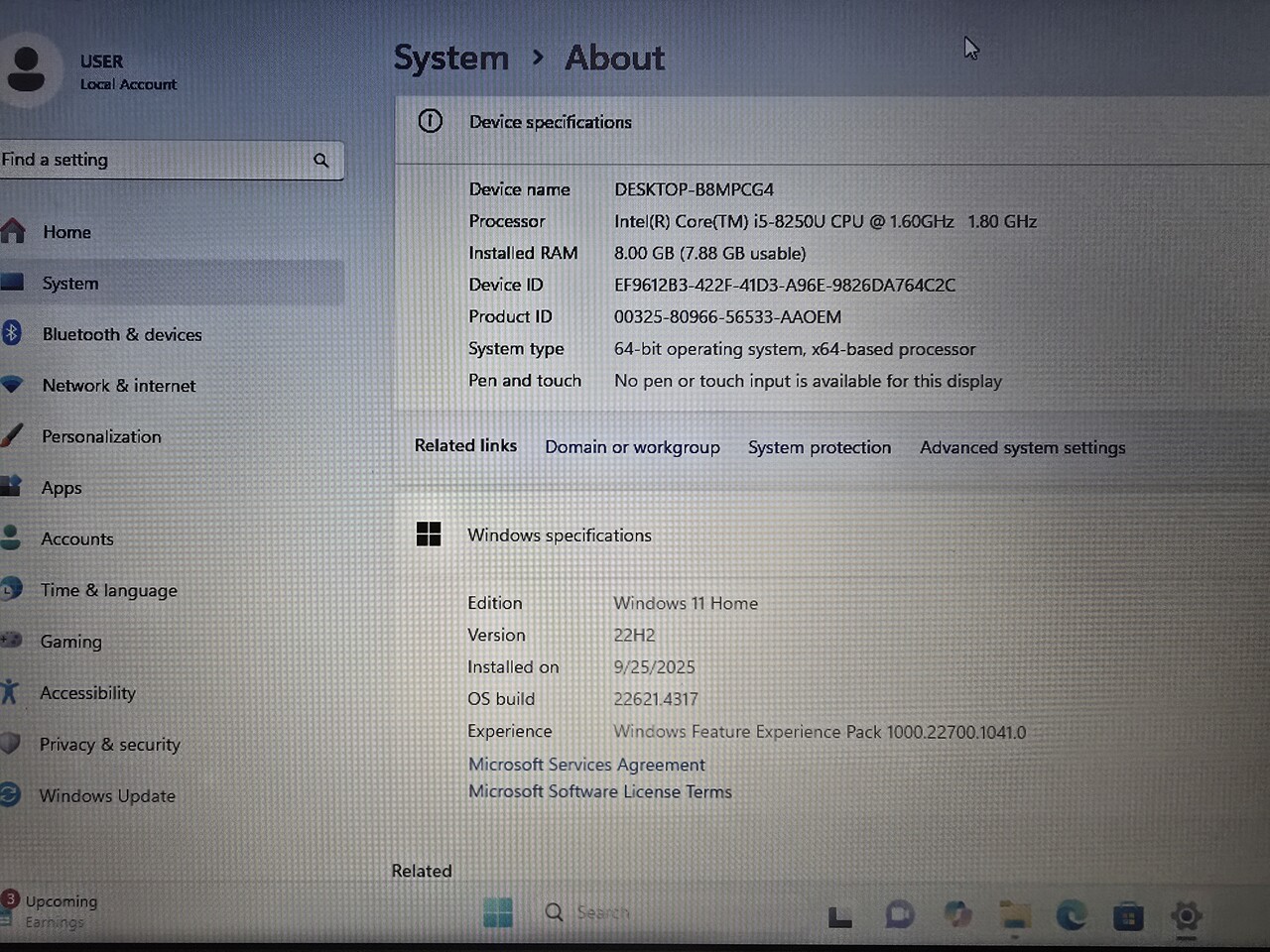This screenshot has height=952, width=1270.
Task: Click the OS build 22621.4317
Action: [656, 699]
